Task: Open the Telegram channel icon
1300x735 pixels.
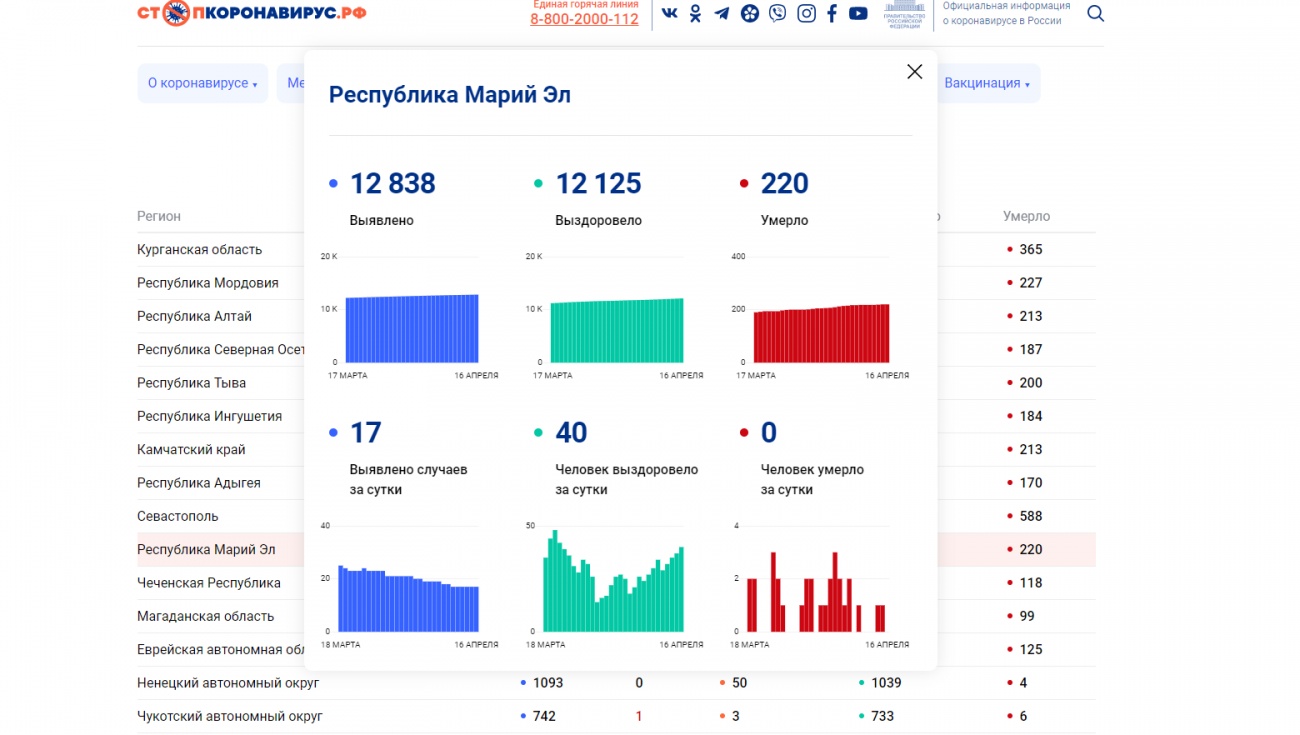Action: [721, 14]
